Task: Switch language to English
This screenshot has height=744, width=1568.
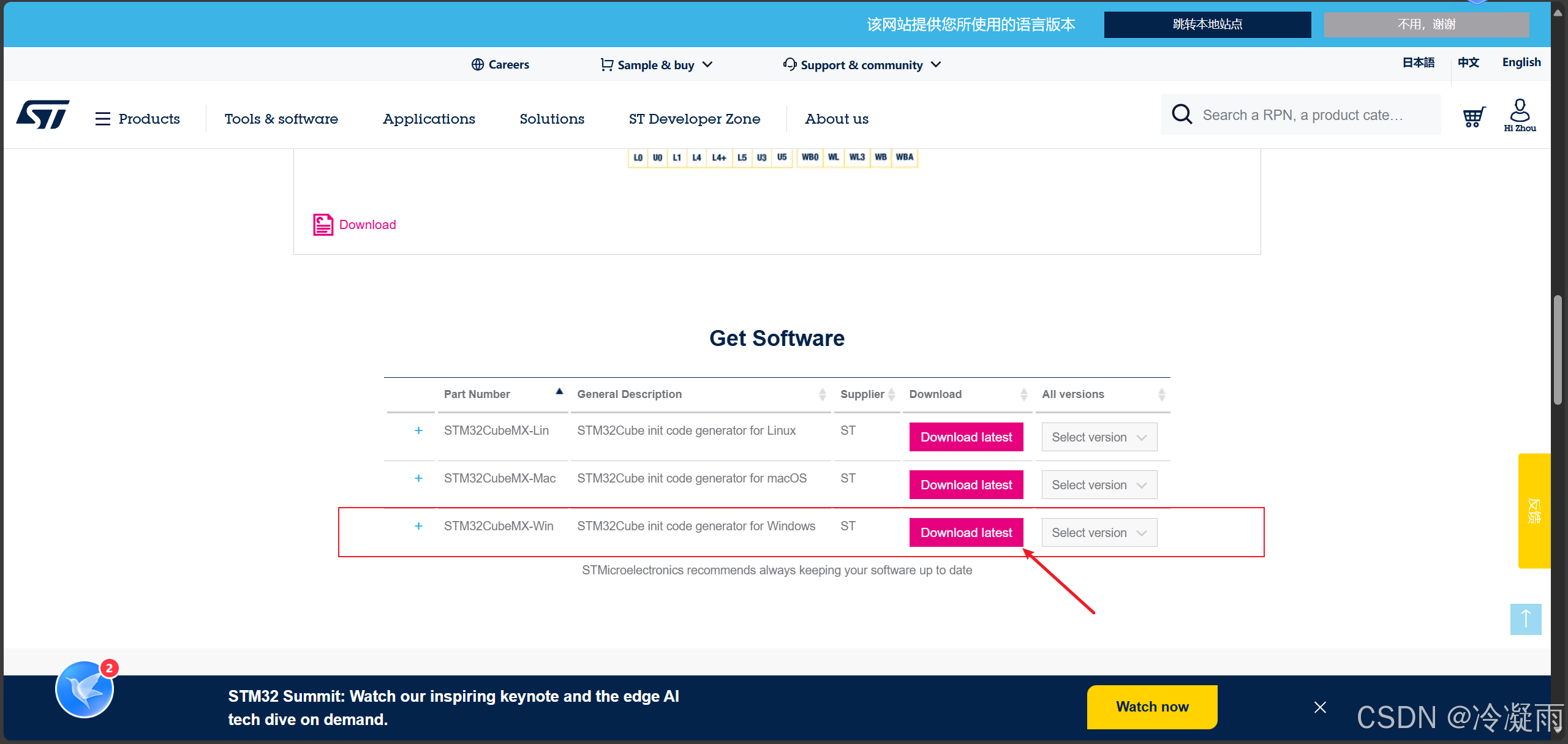Action: pyautogui.click(x=1521, y=62)
